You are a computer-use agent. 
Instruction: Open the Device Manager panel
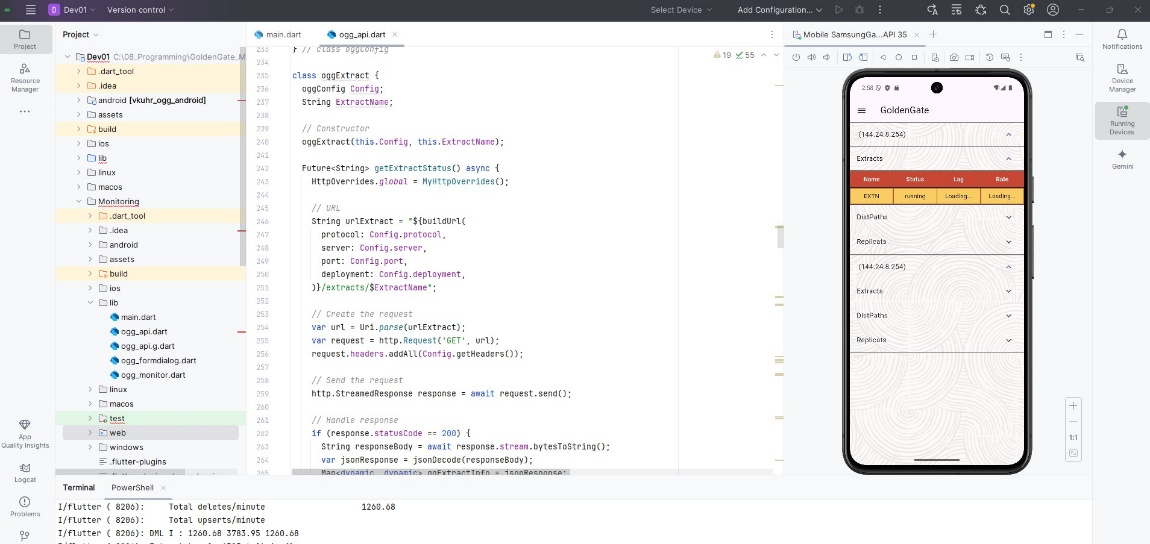point(1122,76)
